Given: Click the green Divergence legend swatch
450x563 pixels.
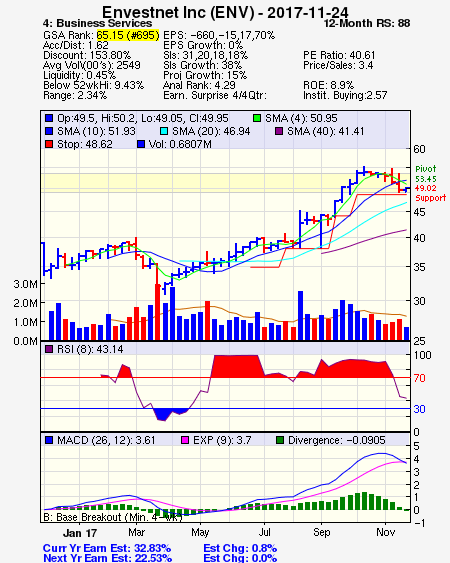Looking at the screenshot, I should pyautogui.click(x=280, y=440).
